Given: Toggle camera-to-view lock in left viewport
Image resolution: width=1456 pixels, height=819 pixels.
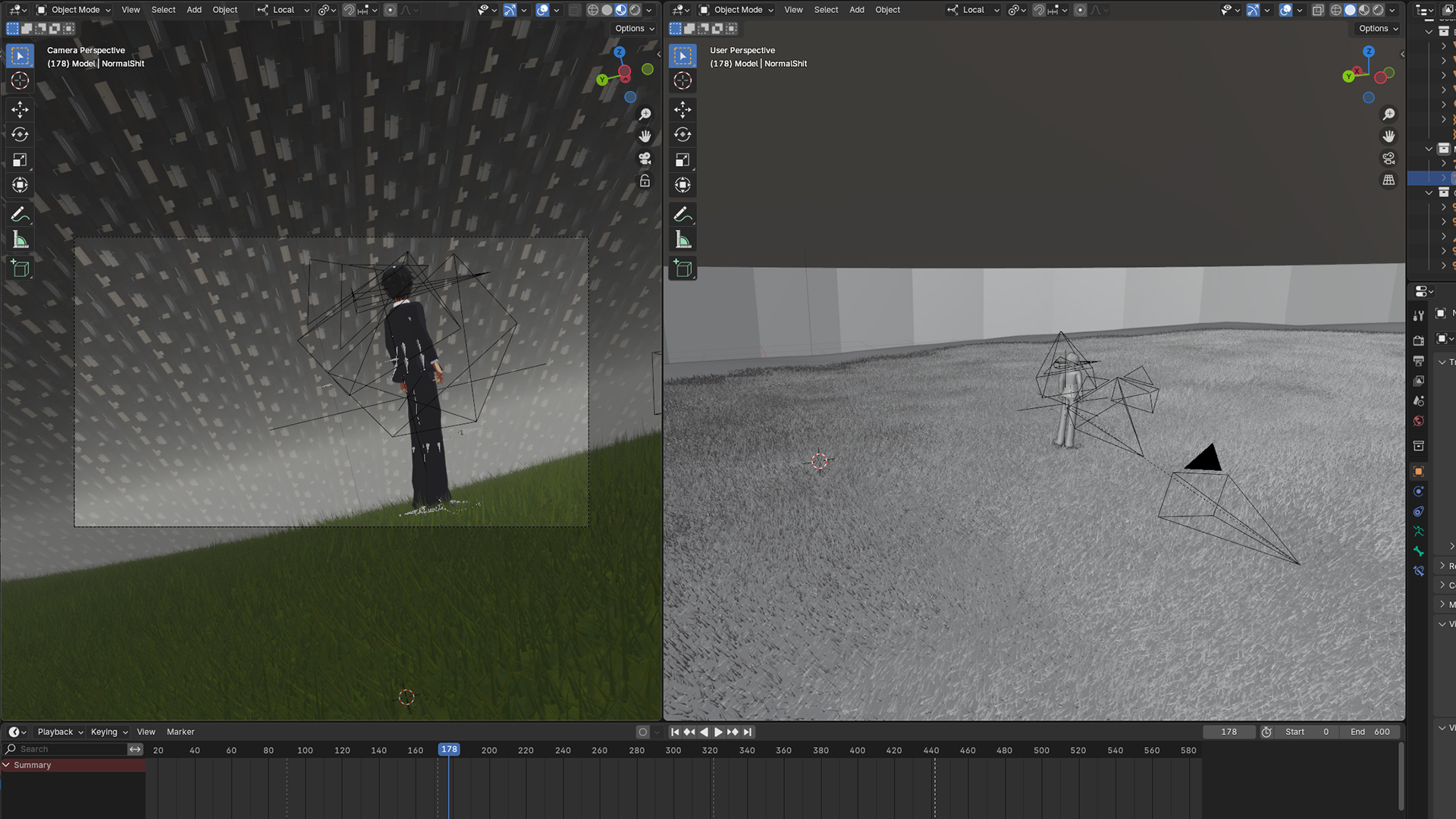Looking at the screenshot, I should point(645,181).
